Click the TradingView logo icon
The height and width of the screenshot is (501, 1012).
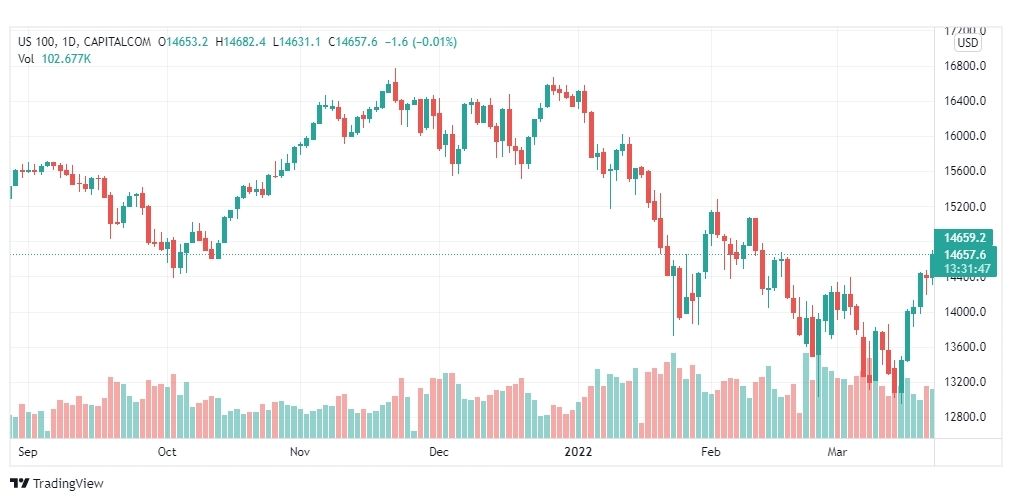[x=20, y=483]
